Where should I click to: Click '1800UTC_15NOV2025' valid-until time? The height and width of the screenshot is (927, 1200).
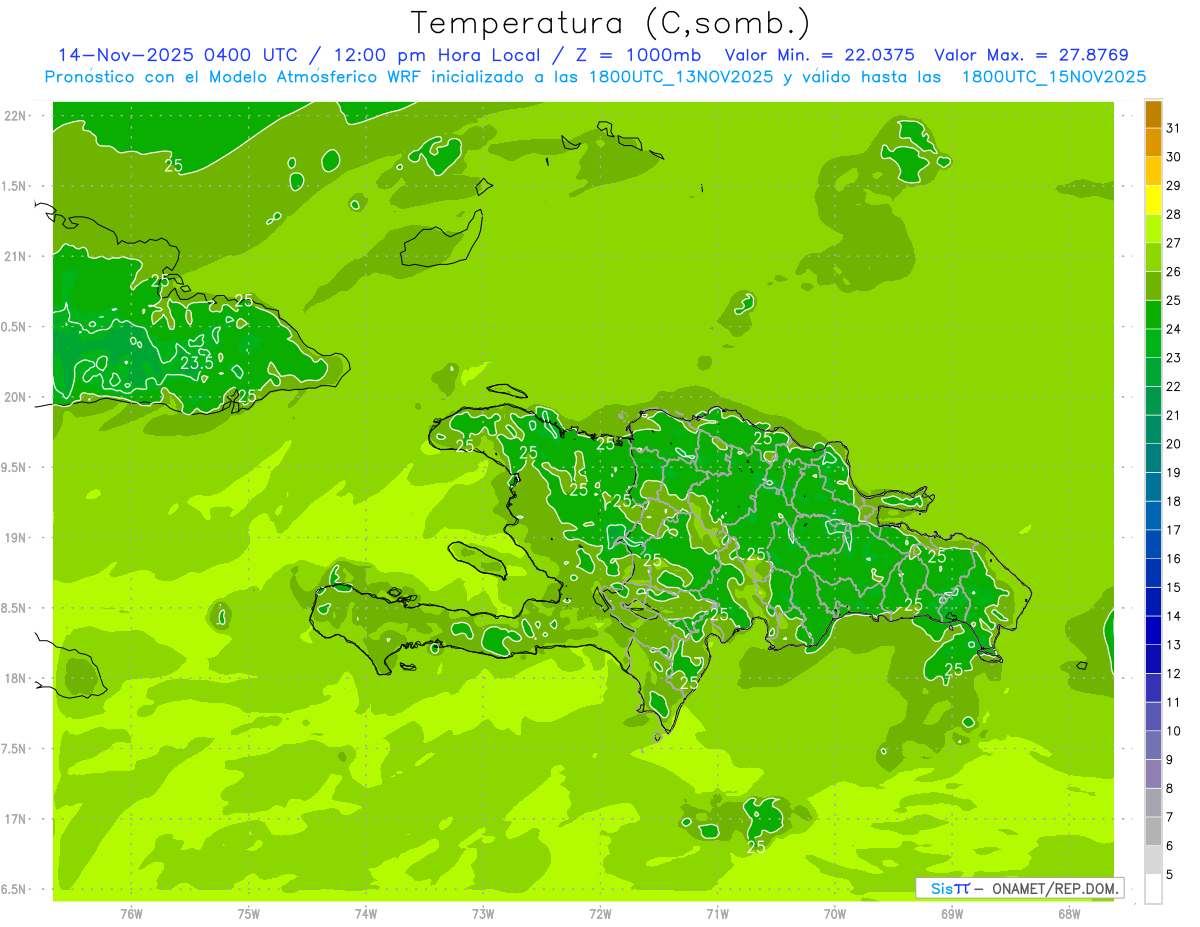[1054, 77]
